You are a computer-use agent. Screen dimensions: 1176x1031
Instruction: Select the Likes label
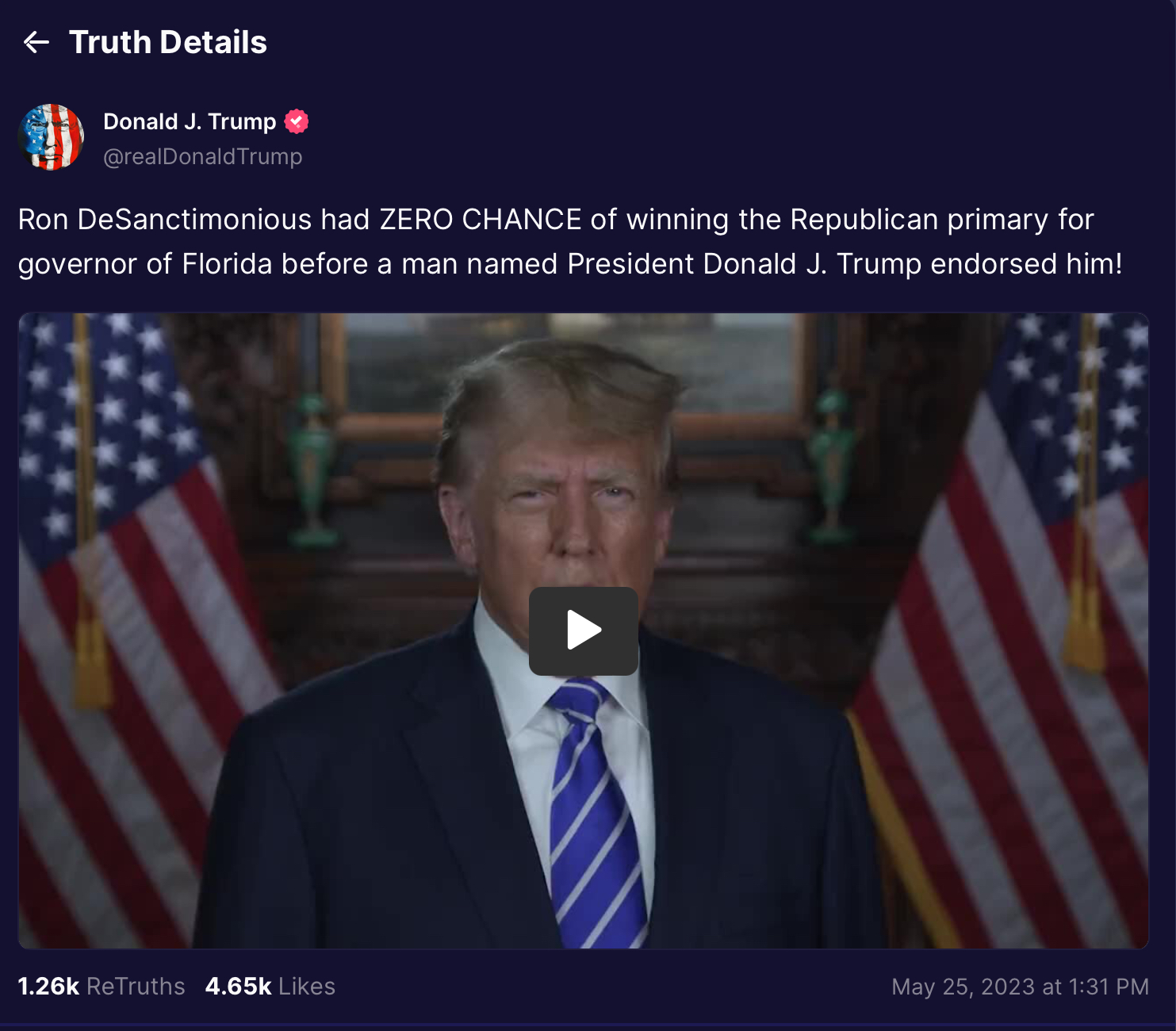[307, 986]
